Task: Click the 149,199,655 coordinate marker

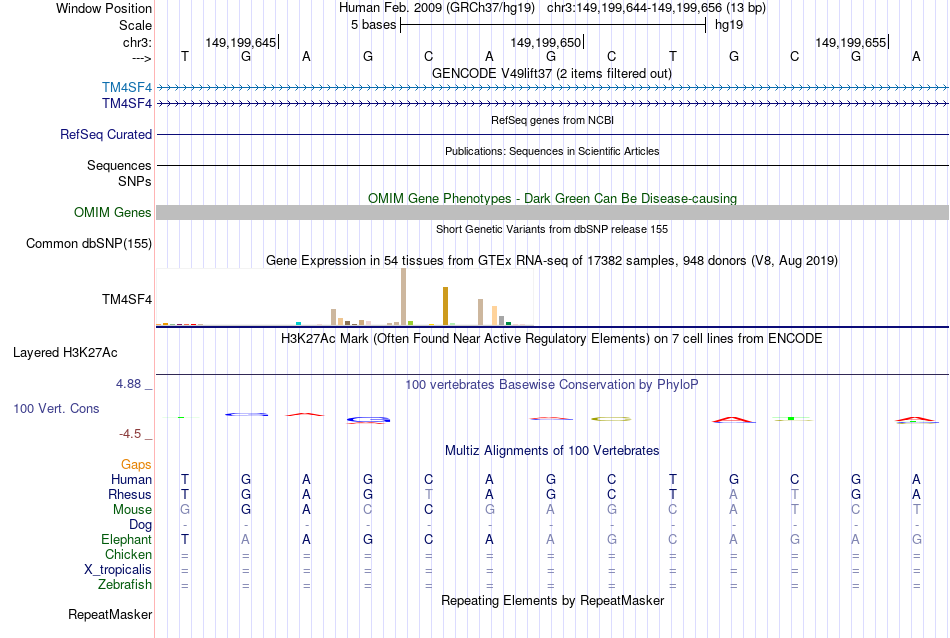Action: pos(851,42)
